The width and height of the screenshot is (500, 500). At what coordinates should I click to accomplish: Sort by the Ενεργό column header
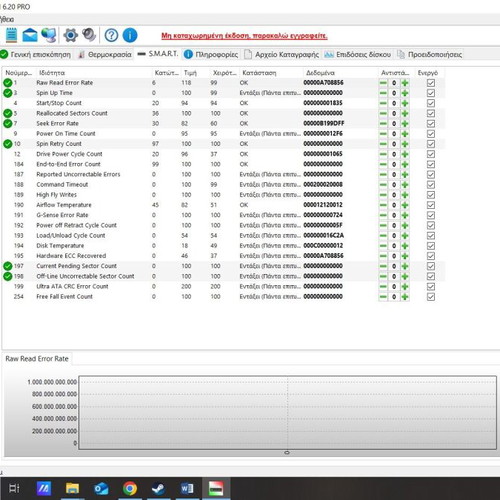[430, 73]
